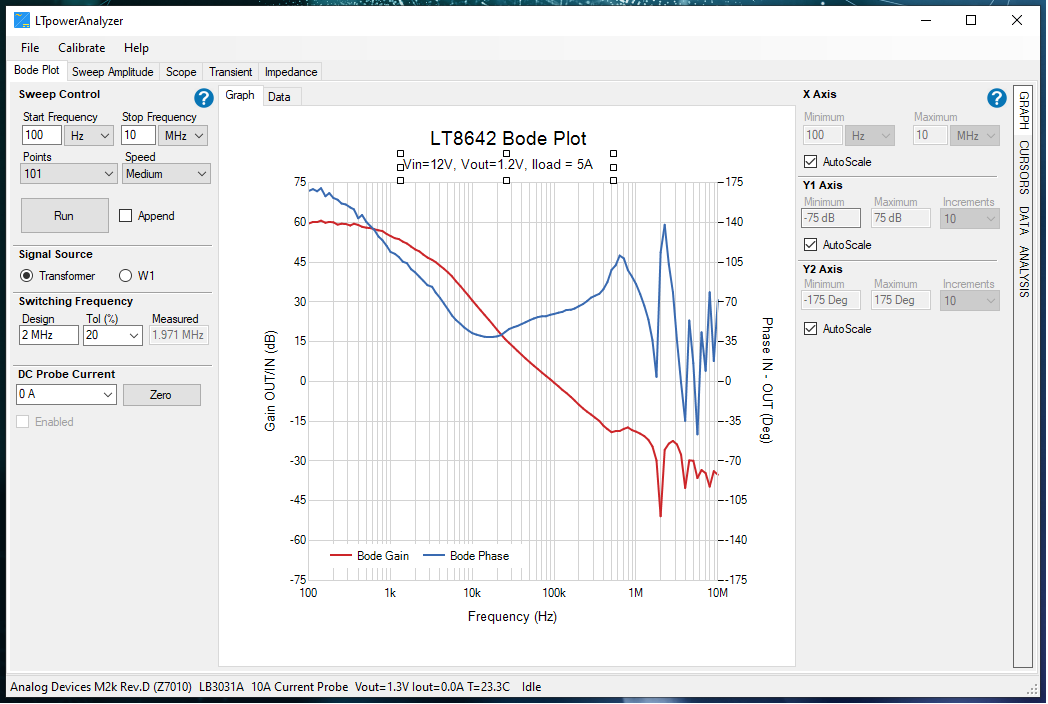Click the Design switching frequency input field
The image size is (1048, 704).
tap(49, 336)
